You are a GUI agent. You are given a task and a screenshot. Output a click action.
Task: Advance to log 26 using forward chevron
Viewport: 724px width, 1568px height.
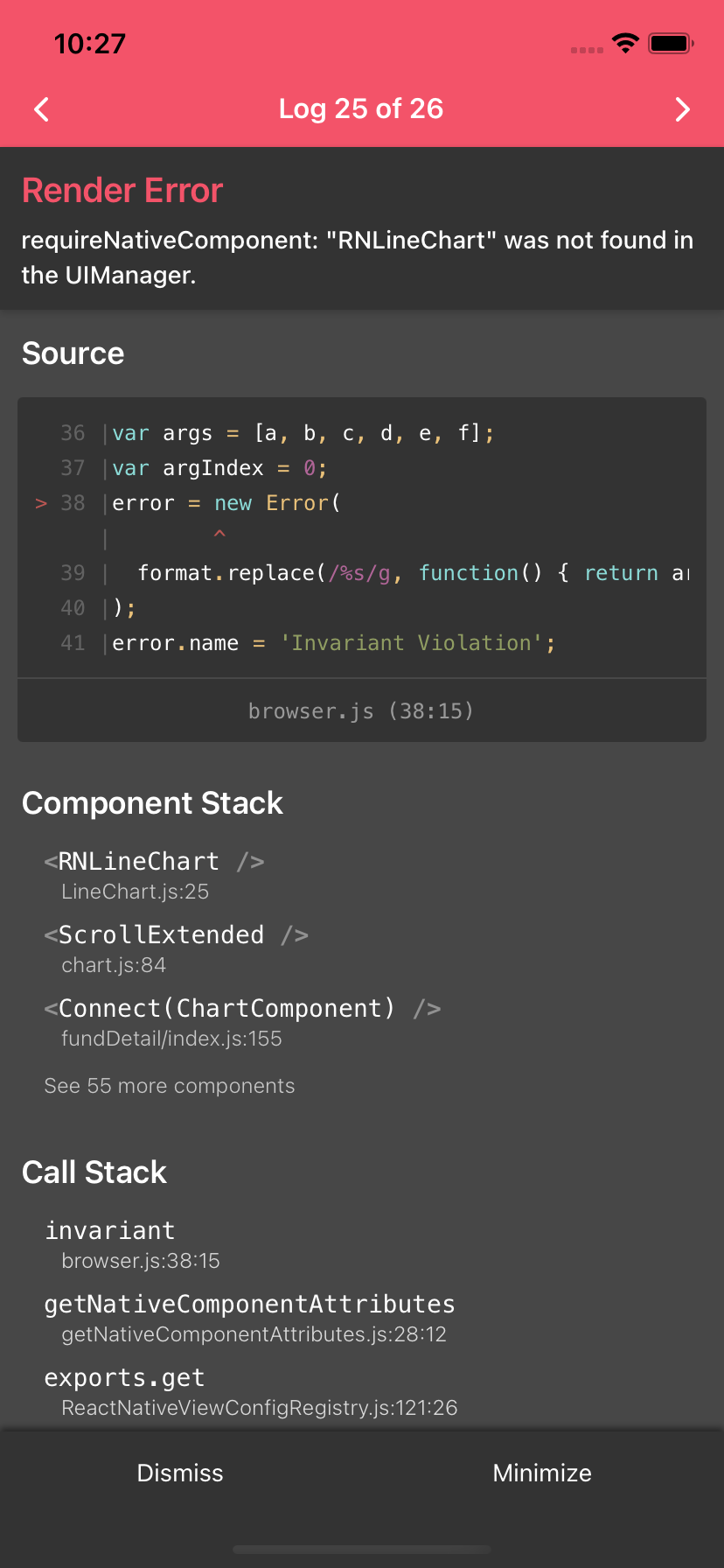tap(683, 109)
